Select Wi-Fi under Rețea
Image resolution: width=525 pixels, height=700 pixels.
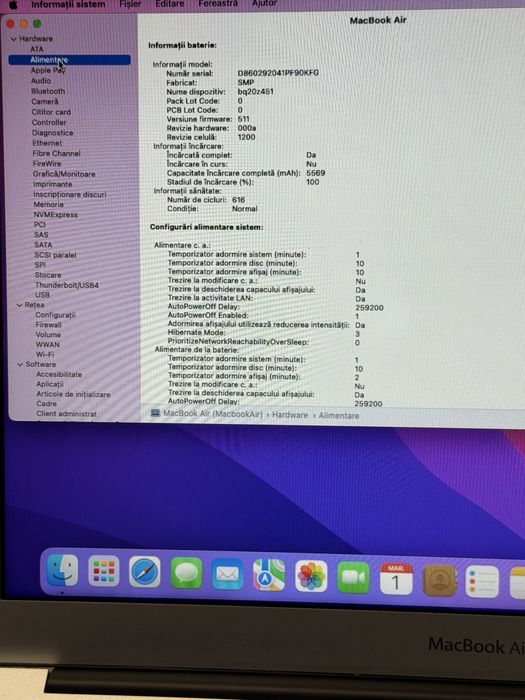point(45,354)
